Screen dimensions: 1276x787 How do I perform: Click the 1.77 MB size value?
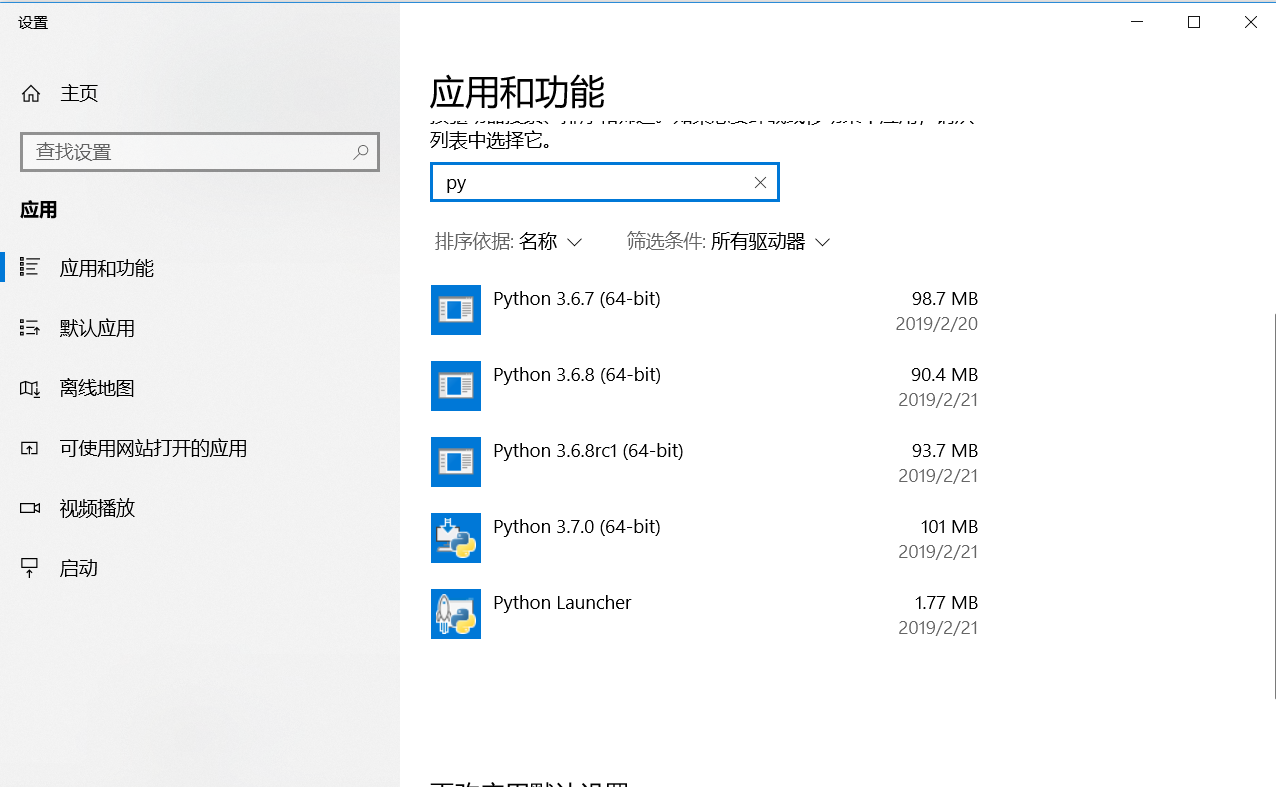(946, 603)
